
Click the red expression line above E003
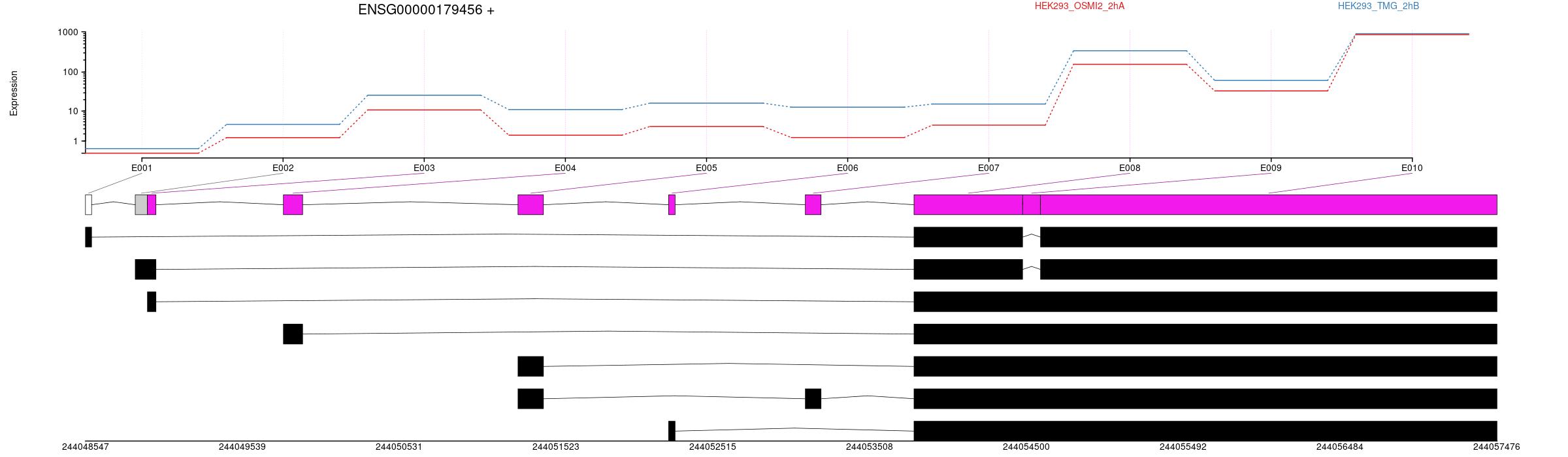tap(424, 110)
